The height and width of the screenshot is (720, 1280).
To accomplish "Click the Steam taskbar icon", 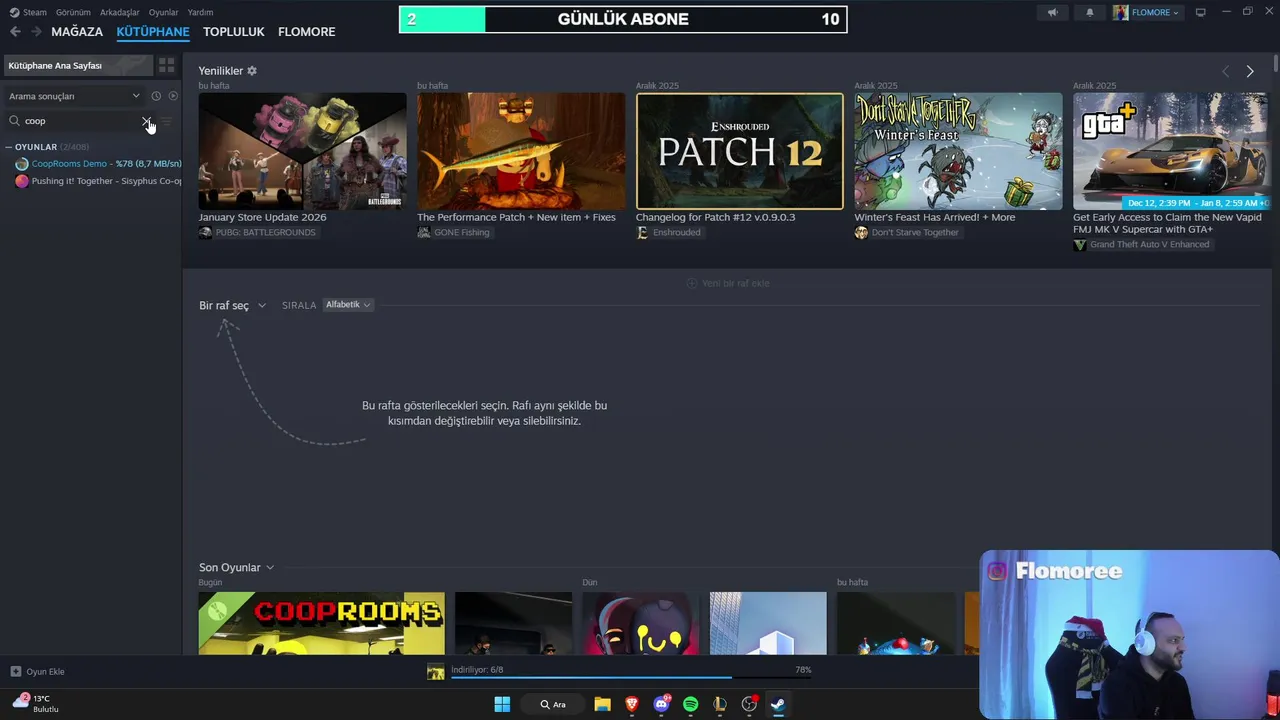I will (777, 704).
